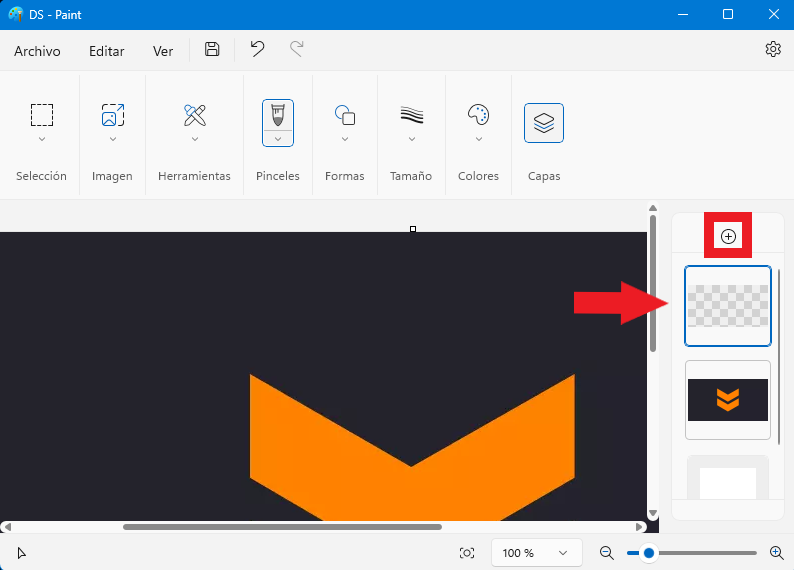794x570 pixels.
Task: Click the zoom in magnifier
Action: 777,553
